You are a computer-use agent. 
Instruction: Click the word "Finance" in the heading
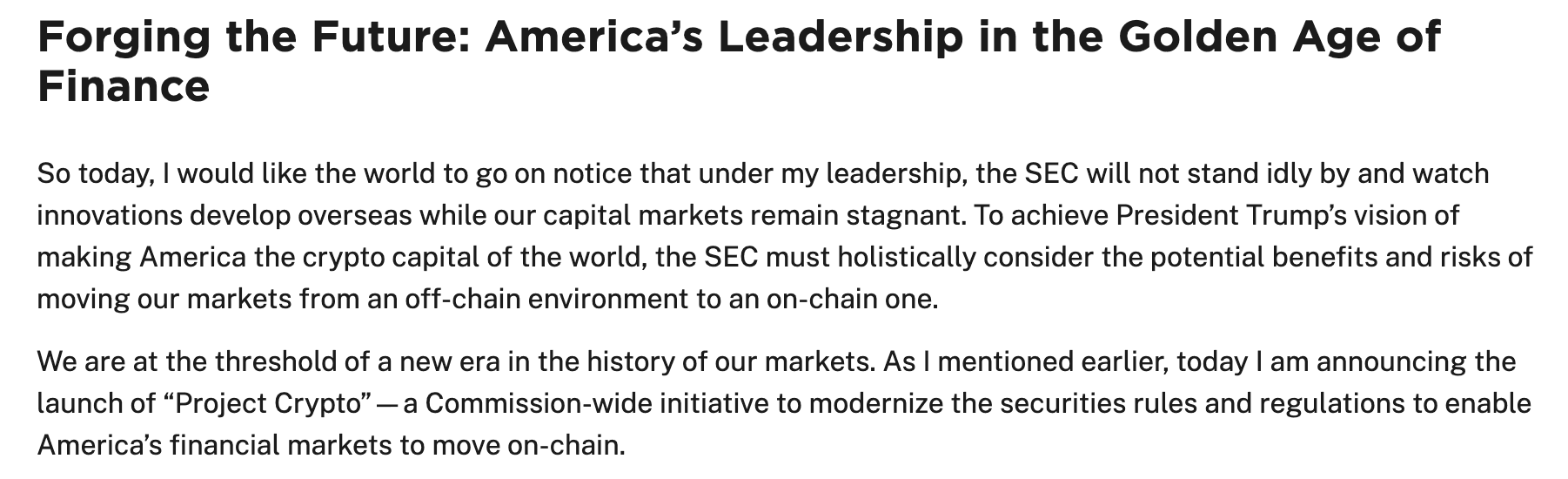click(x=123, y=87)
